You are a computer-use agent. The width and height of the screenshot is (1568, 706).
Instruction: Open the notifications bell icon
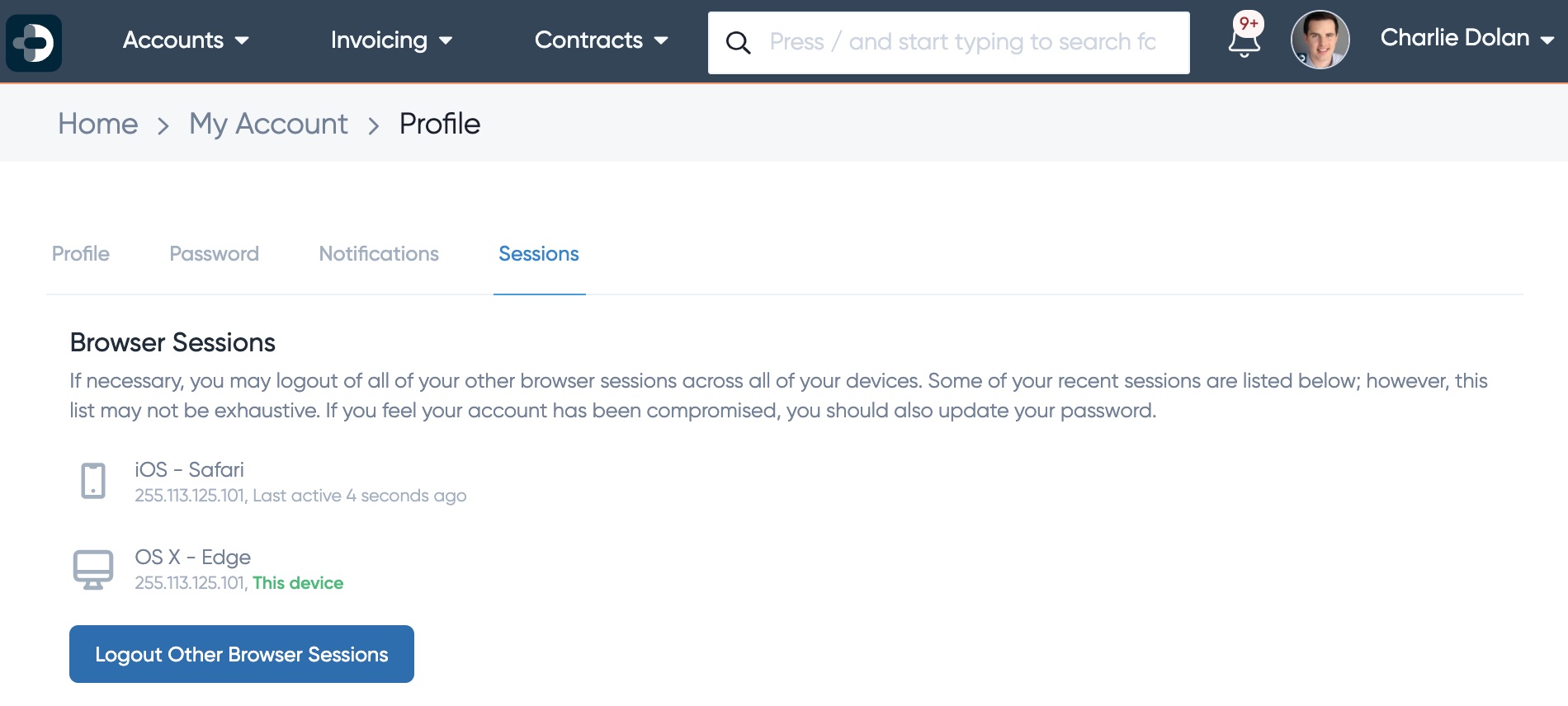[1244, 42]
